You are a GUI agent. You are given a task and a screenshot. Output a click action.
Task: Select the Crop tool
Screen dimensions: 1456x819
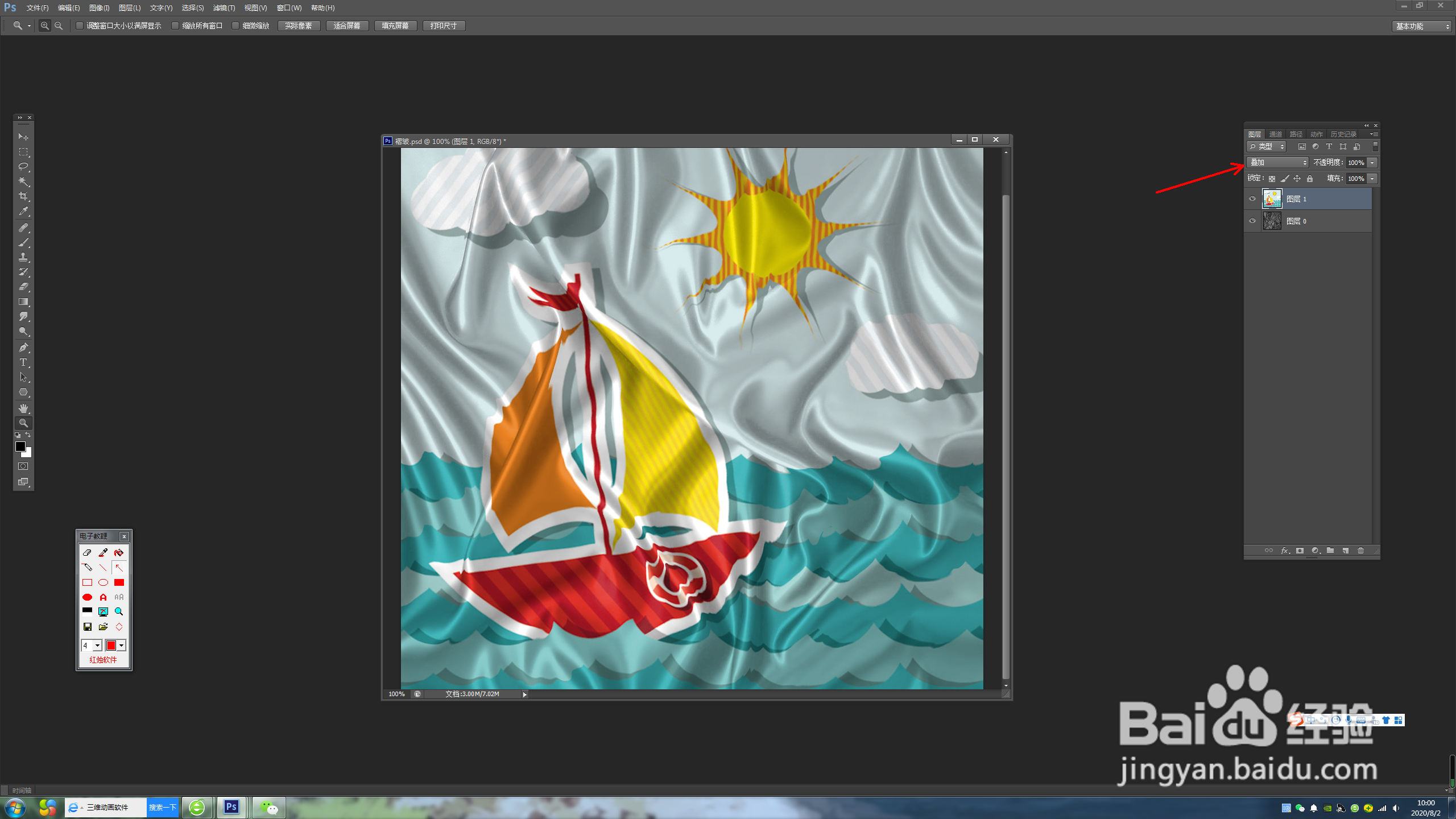point(23,196)
